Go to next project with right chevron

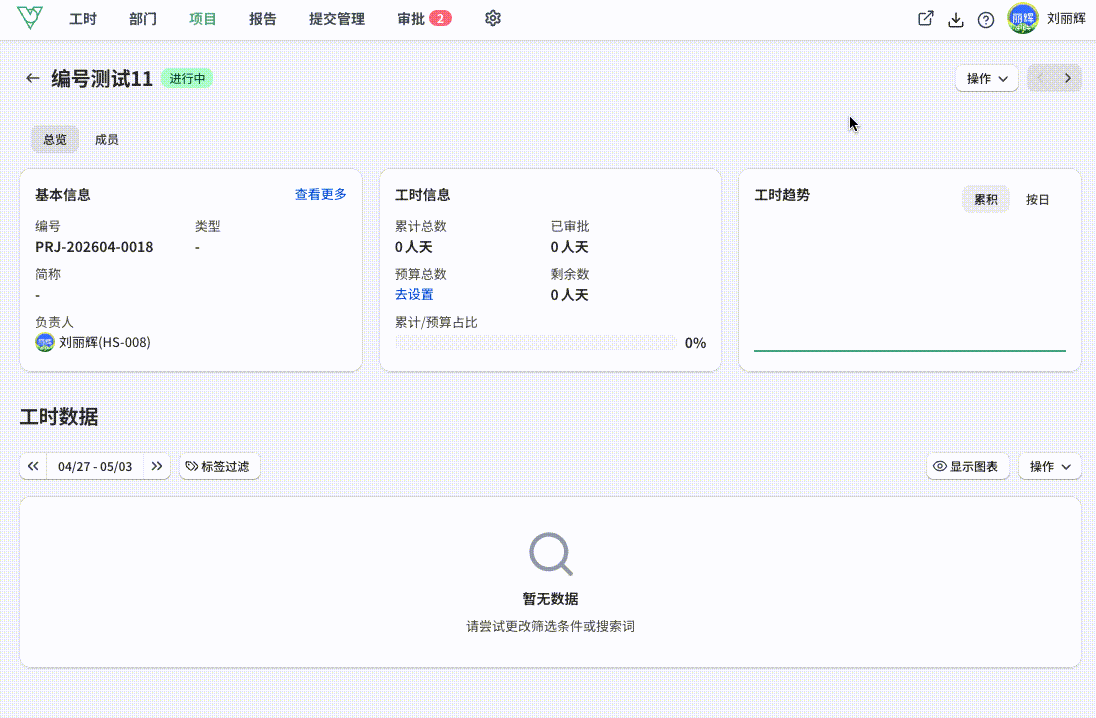point(1068,78)
